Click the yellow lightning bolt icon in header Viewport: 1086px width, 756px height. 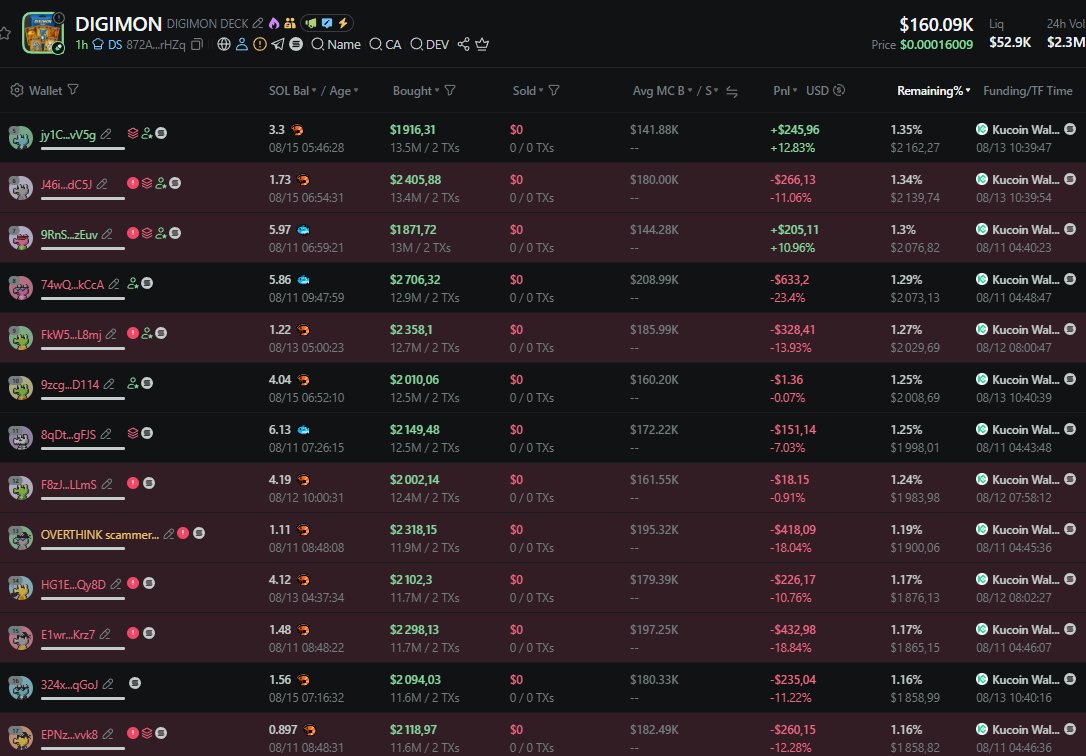(x=343, y=24)
